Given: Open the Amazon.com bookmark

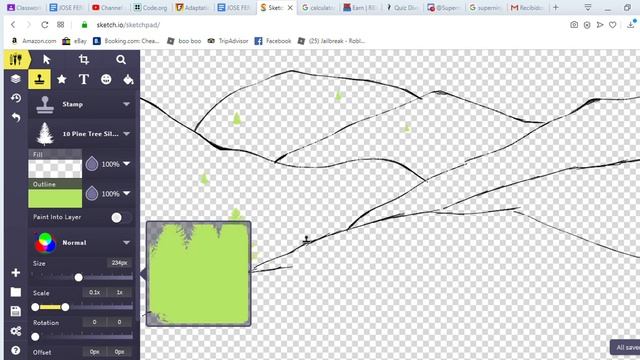Looking at the screenshot, I should point(33,41).
